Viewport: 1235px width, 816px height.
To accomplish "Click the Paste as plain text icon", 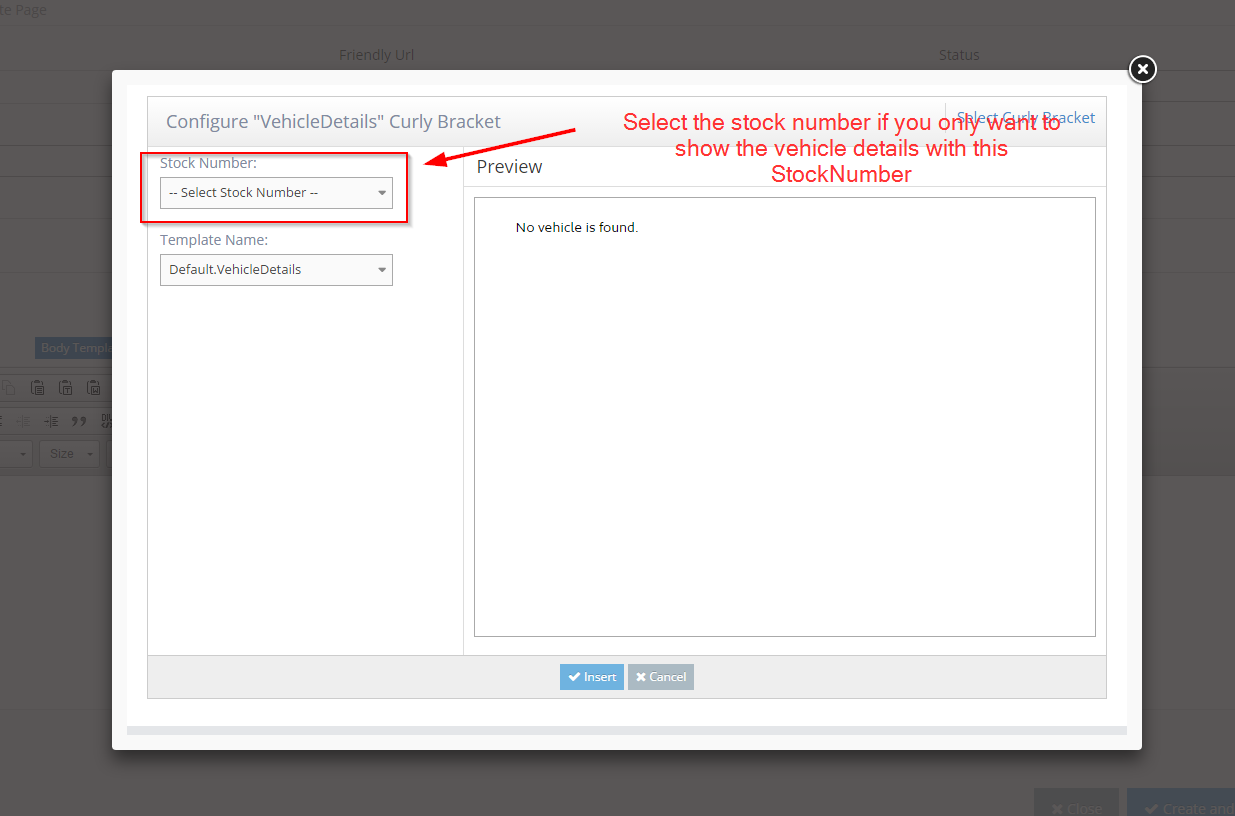I will [x=65, y=388].
